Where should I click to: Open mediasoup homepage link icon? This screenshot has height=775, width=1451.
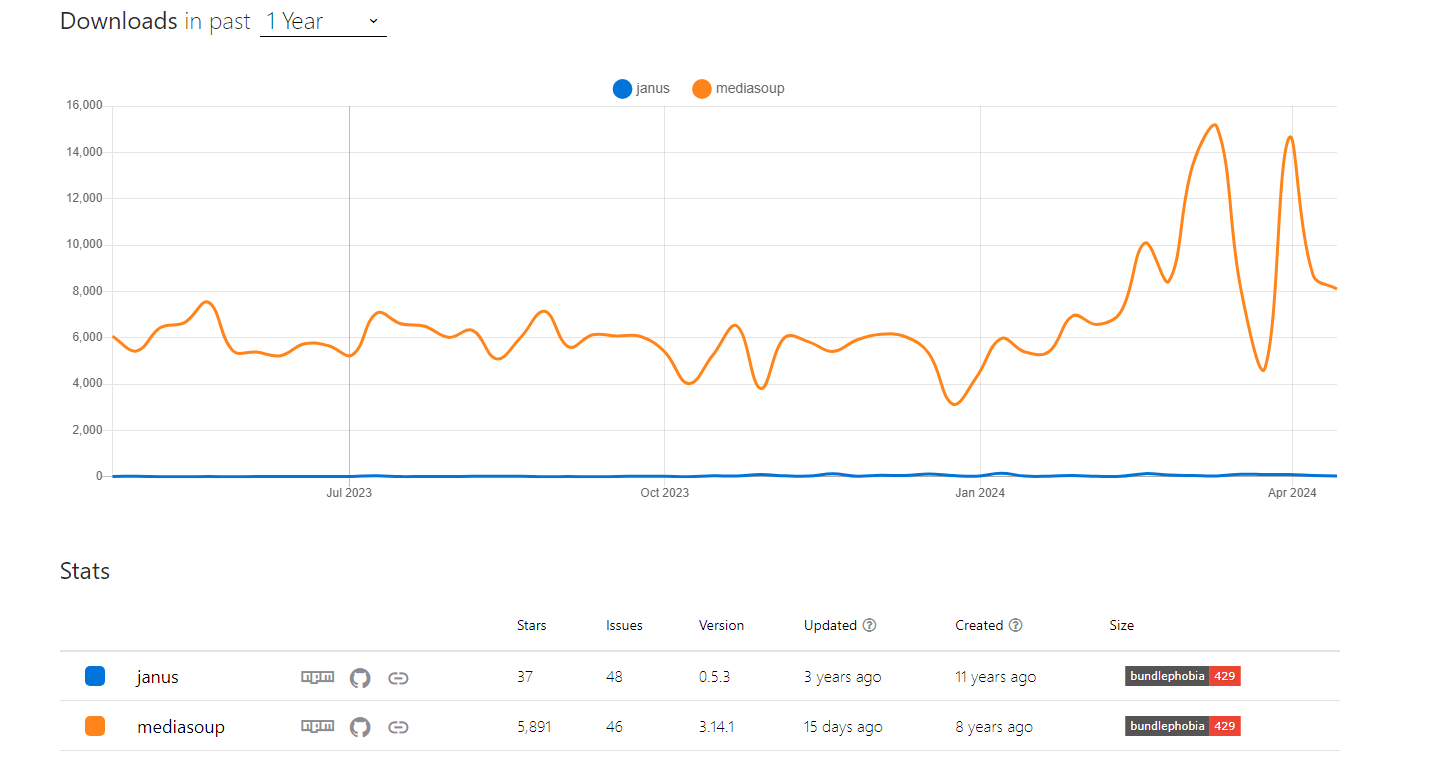[398, 727]
